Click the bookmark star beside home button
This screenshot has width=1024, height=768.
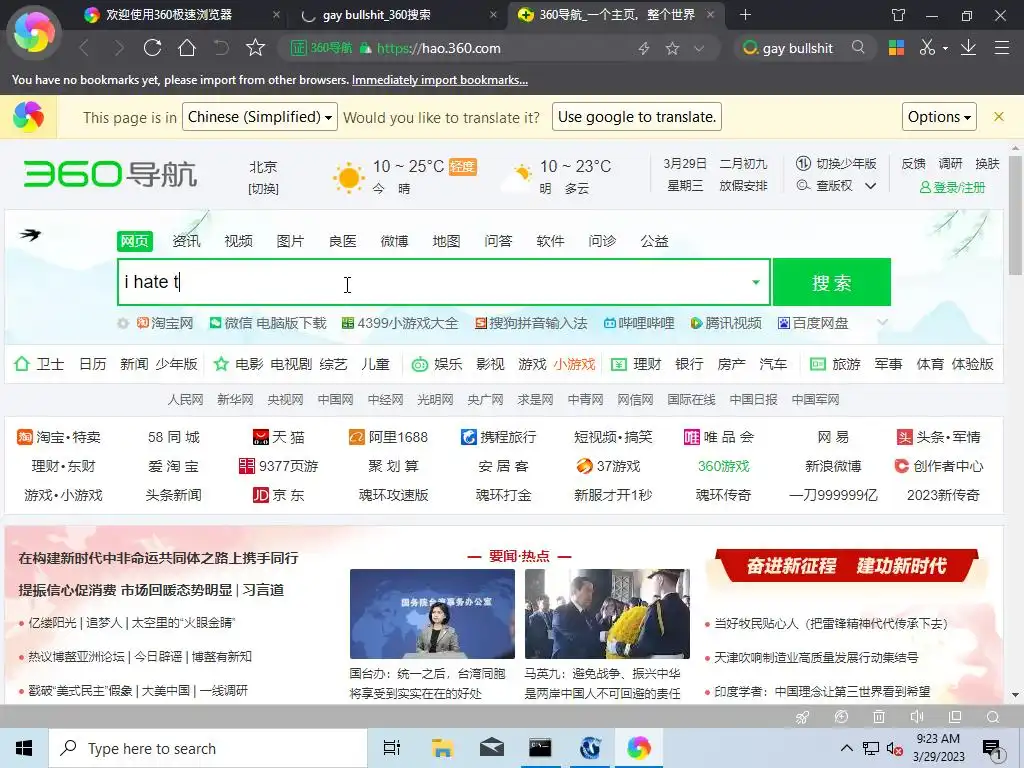tap(255, 48)
